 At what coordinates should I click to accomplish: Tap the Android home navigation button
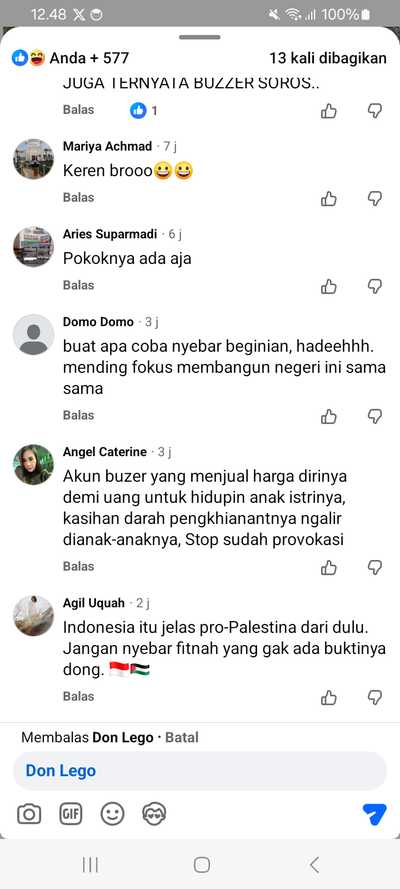point(201,865)
